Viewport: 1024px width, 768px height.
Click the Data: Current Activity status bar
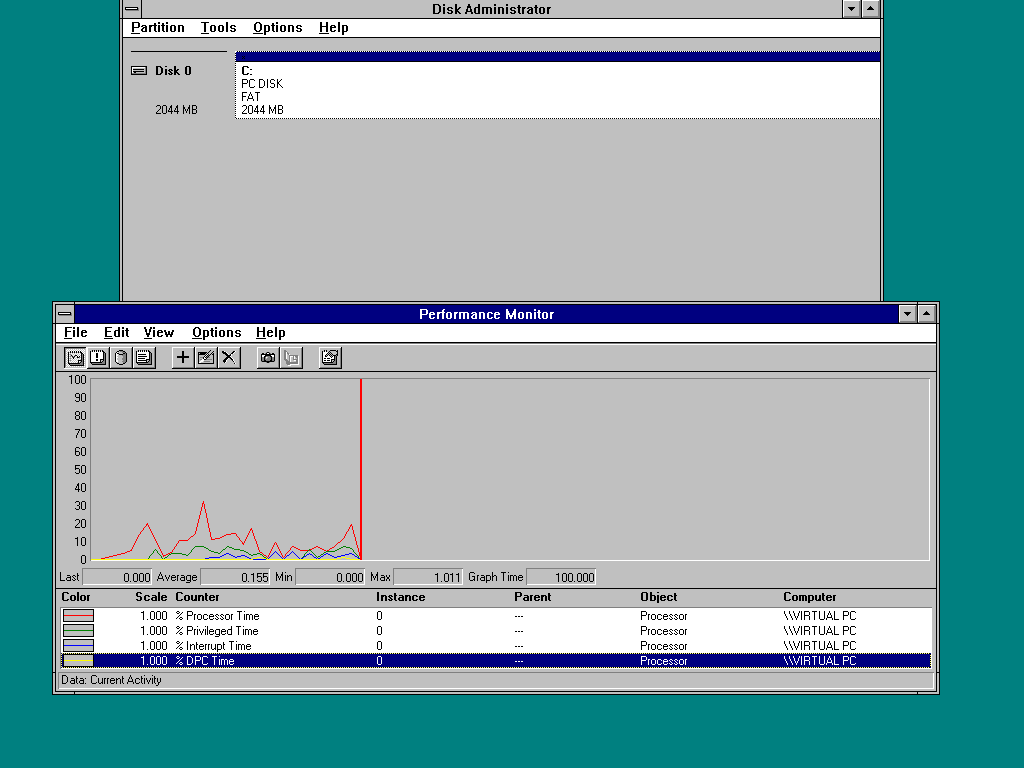click(496, 680)
